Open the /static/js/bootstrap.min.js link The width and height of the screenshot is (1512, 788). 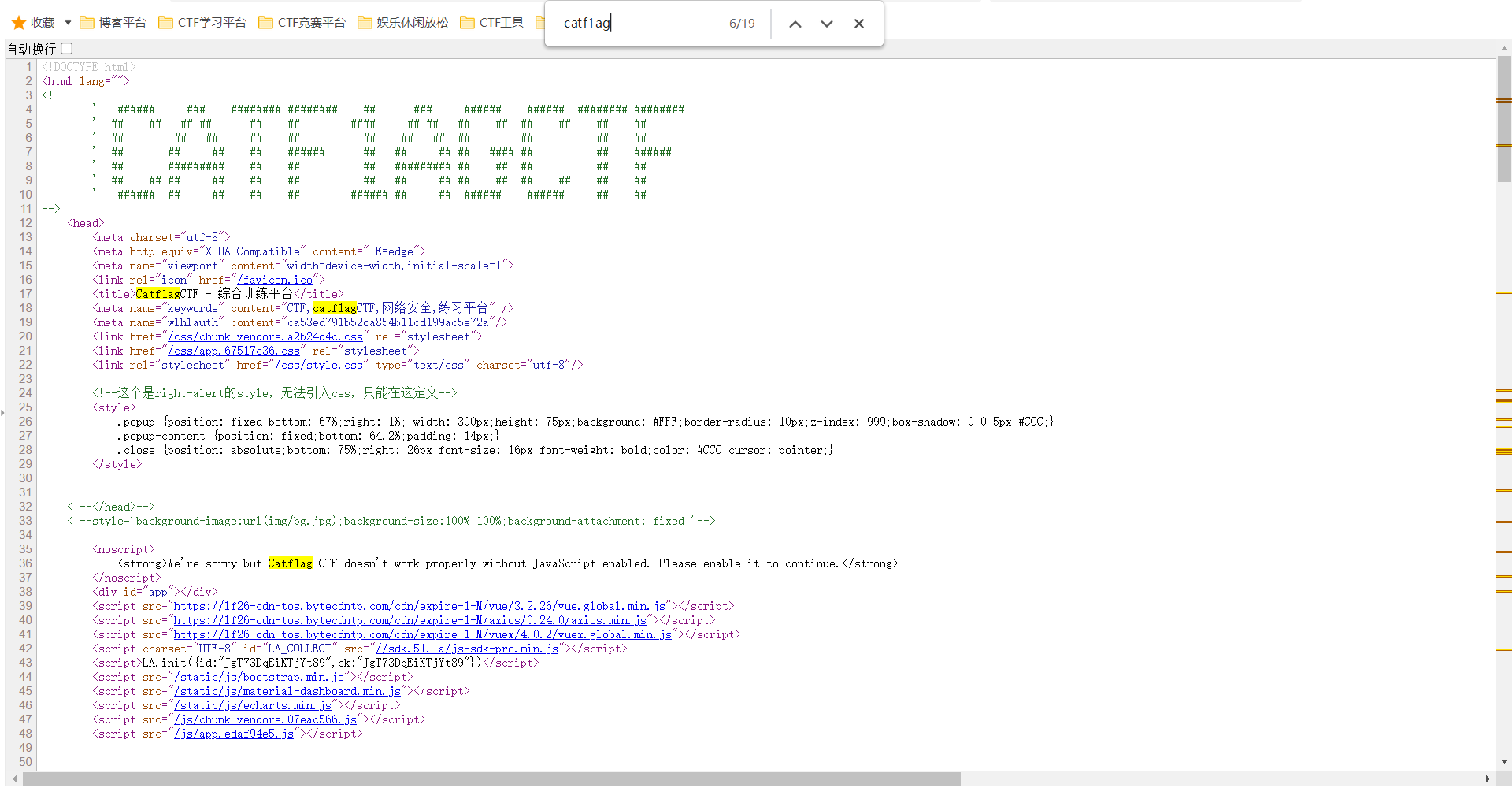pyautogui.click(x=259, y=677)
